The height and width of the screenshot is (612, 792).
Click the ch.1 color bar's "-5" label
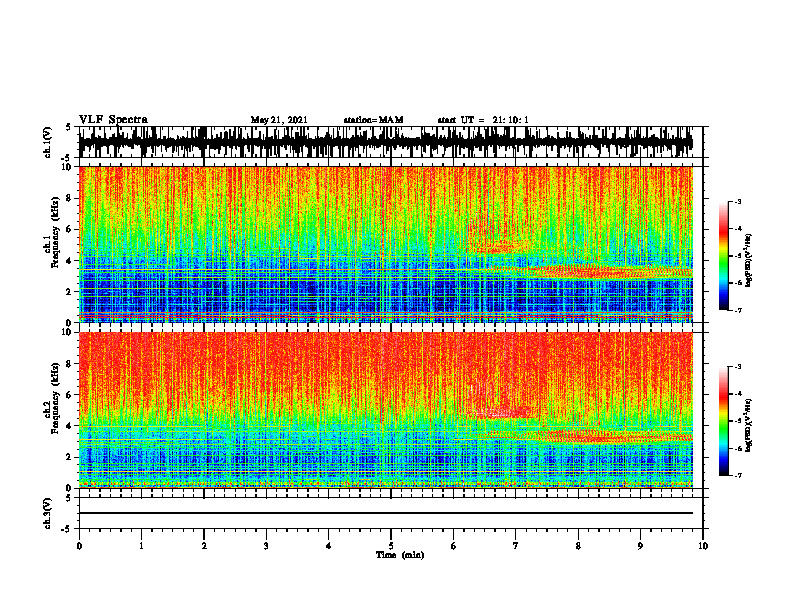pyautogui.click(x=737, y=256)
